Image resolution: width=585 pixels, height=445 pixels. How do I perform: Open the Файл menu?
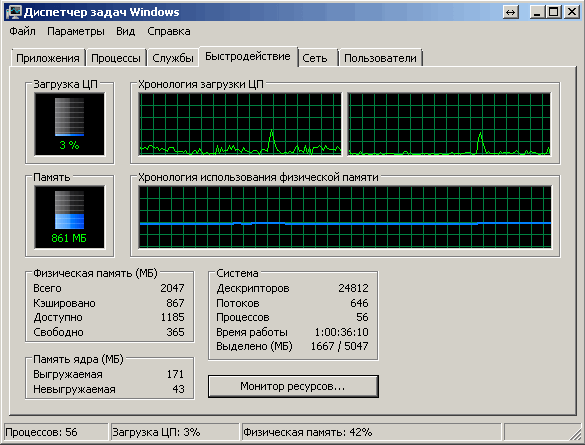[x=22, y=31]
